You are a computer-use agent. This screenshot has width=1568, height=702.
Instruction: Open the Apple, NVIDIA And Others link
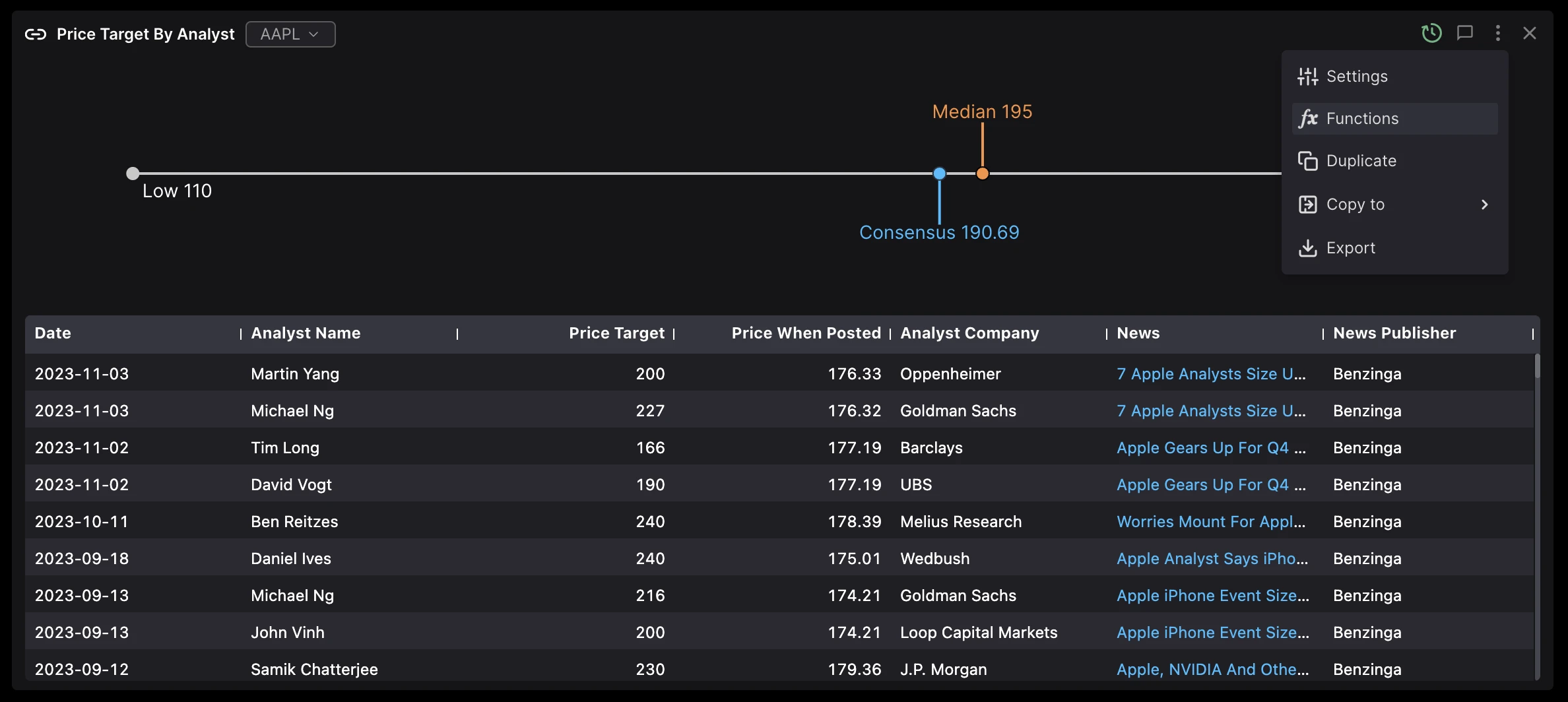(1212, 670)
